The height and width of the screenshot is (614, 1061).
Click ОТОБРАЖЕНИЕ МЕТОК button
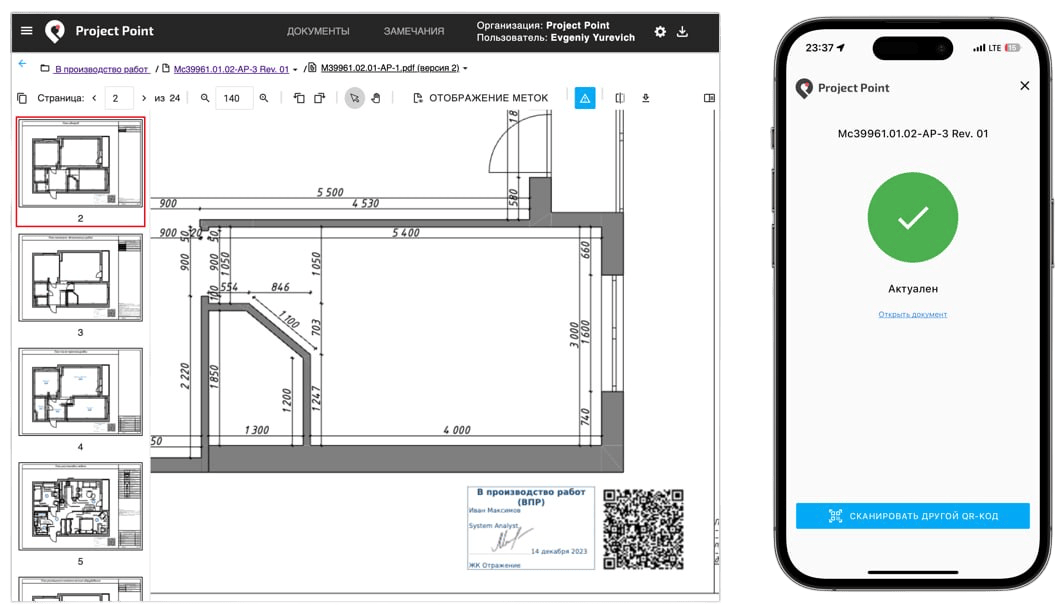(x=481, y=98)
